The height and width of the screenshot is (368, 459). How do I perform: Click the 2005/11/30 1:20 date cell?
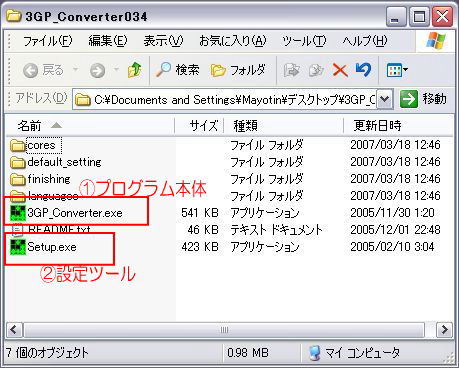click(392, 213)
